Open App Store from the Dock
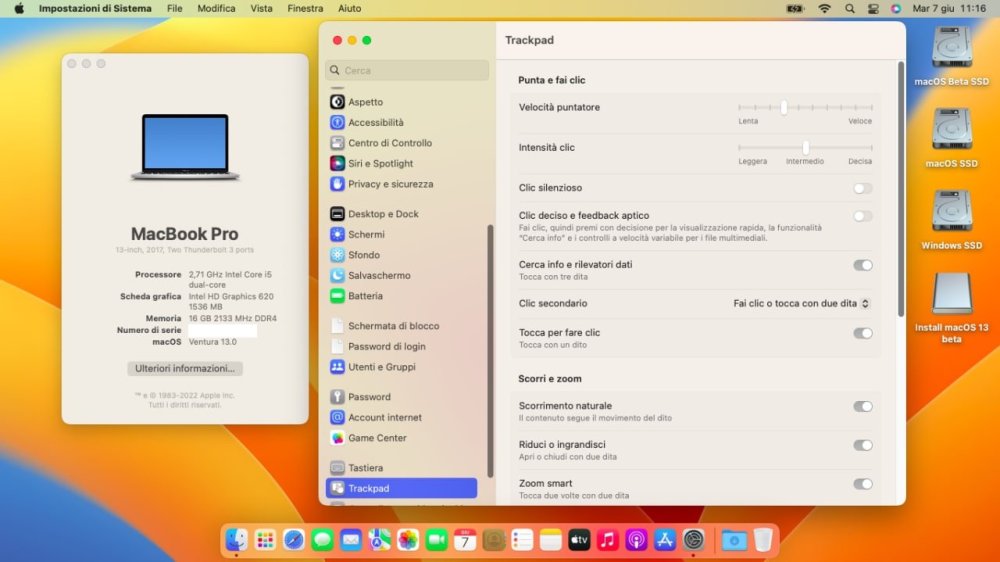Image resolution: width=1000 pixels, height=562 pixels. (x=665, y=540)
